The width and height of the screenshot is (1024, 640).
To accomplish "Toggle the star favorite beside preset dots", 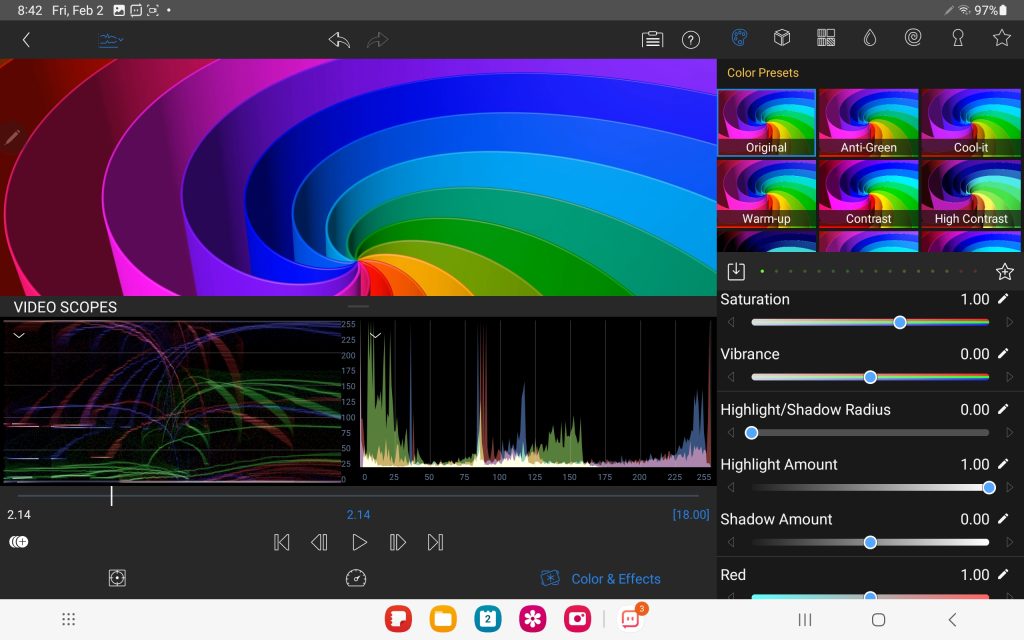I will click(1004, 271).
